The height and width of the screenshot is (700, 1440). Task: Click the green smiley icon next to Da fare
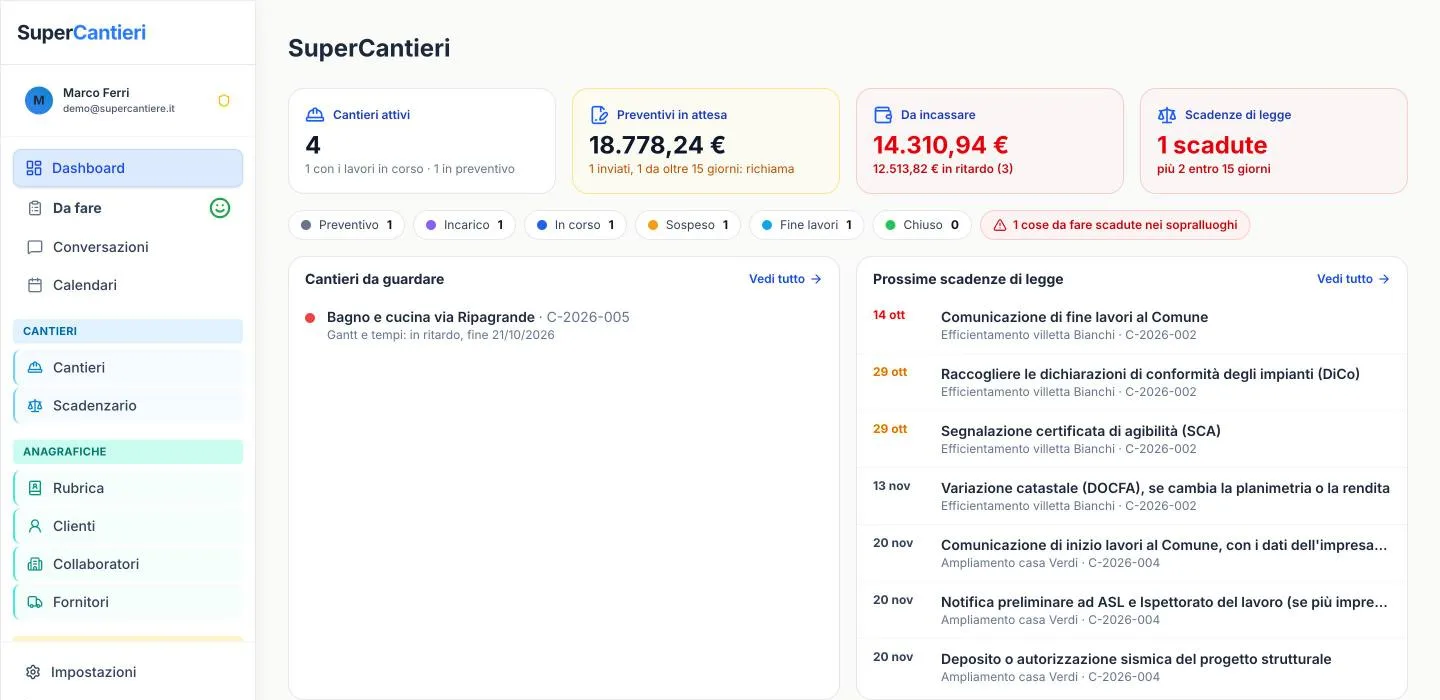[x=220, y=208]
